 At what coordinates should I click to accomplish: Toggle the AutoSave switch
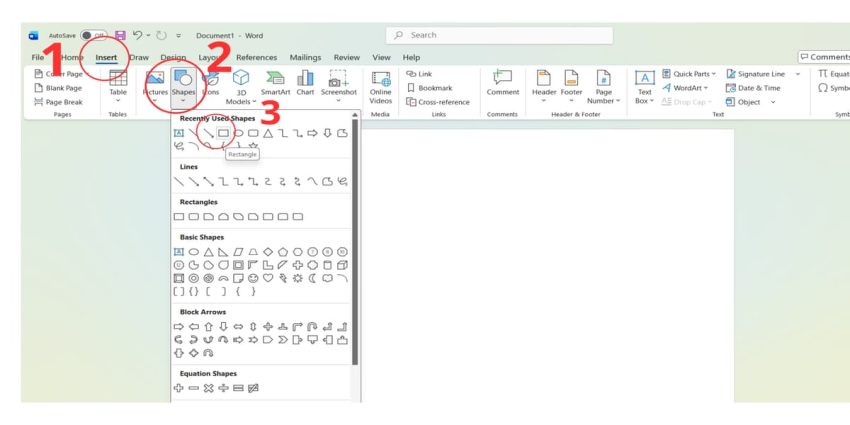(93, 35)
